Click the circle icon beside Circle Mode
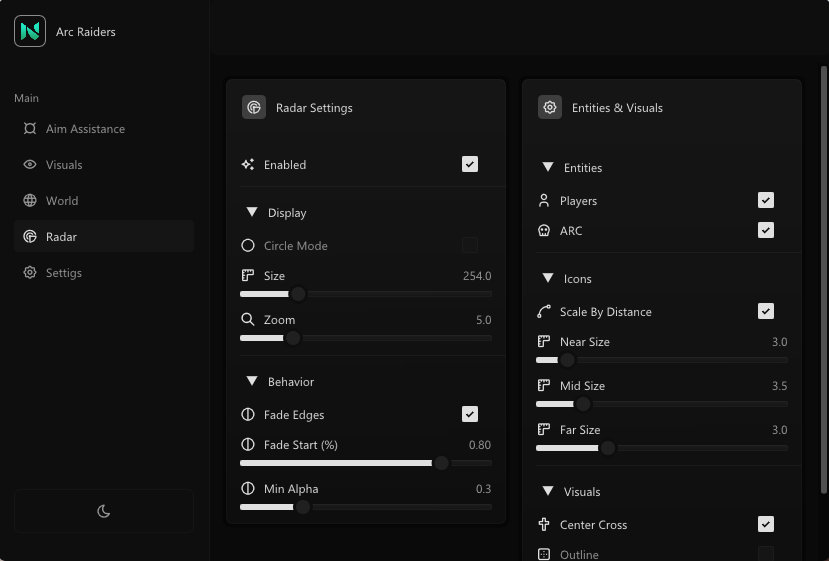The image size is (829, 561). click(x=247, y=245)
